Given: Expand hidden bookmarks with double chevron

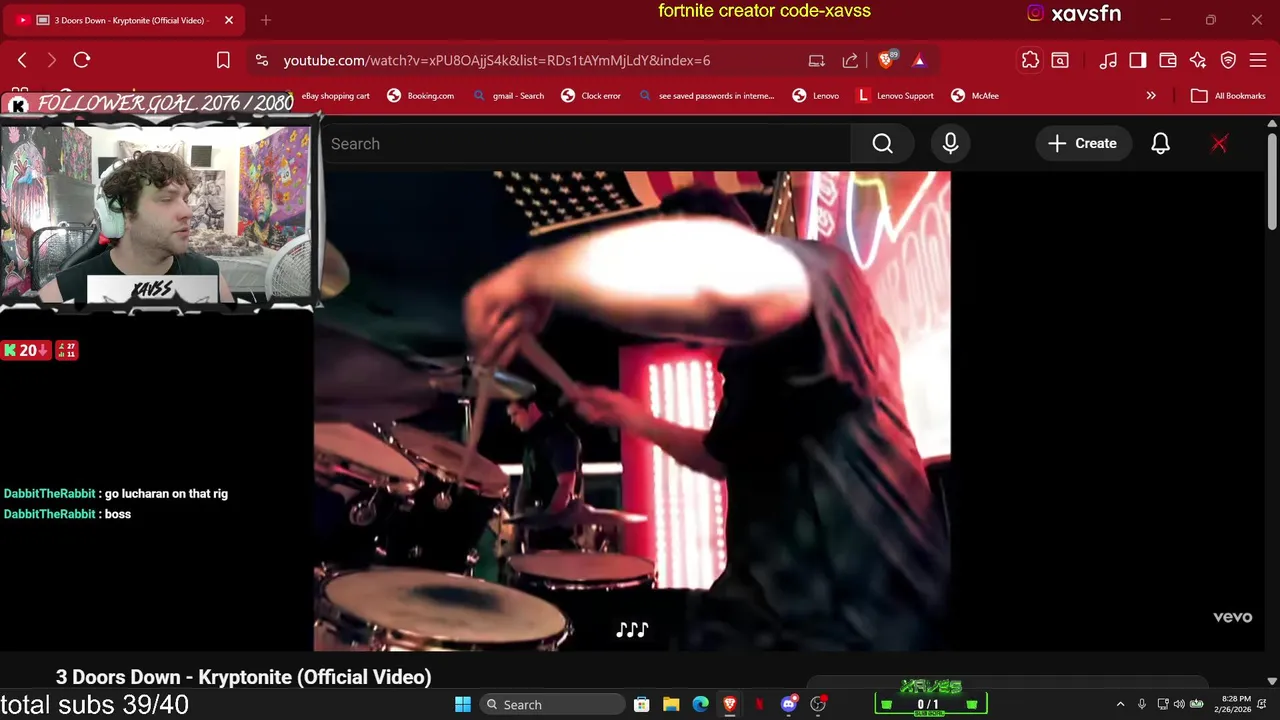Looking at the screenshot, I should pos(1151,96).
